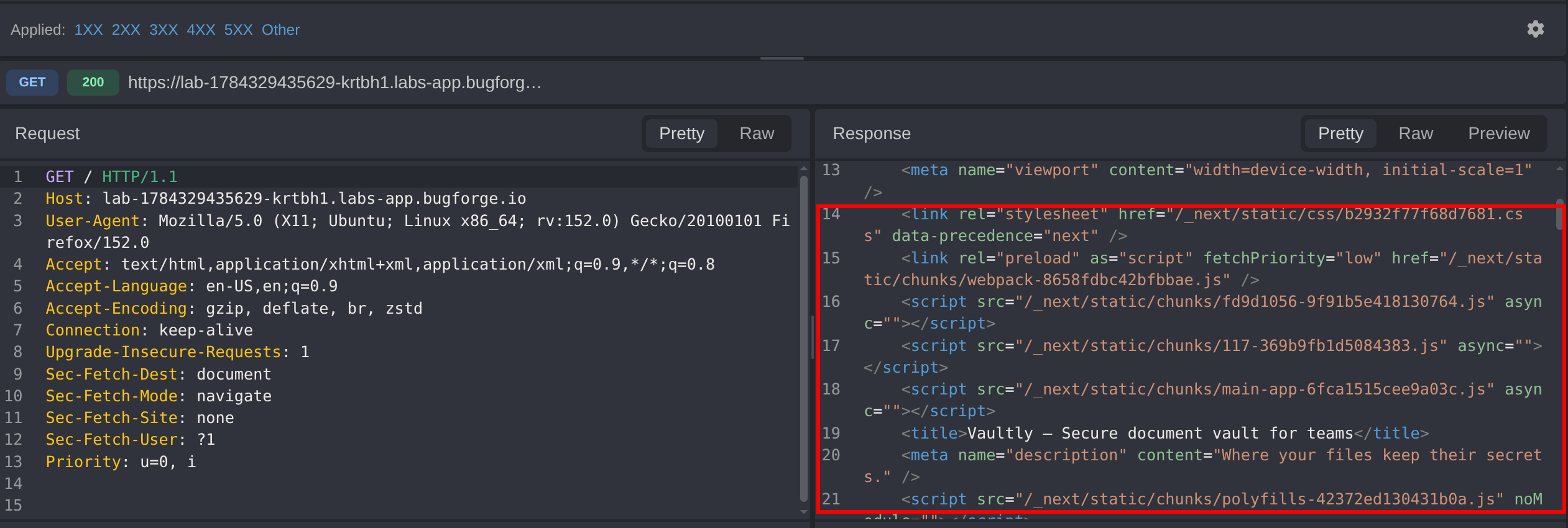Click the horizontal pane drag handle under filters
The image size is (1568, 528).
pos(782,58)
